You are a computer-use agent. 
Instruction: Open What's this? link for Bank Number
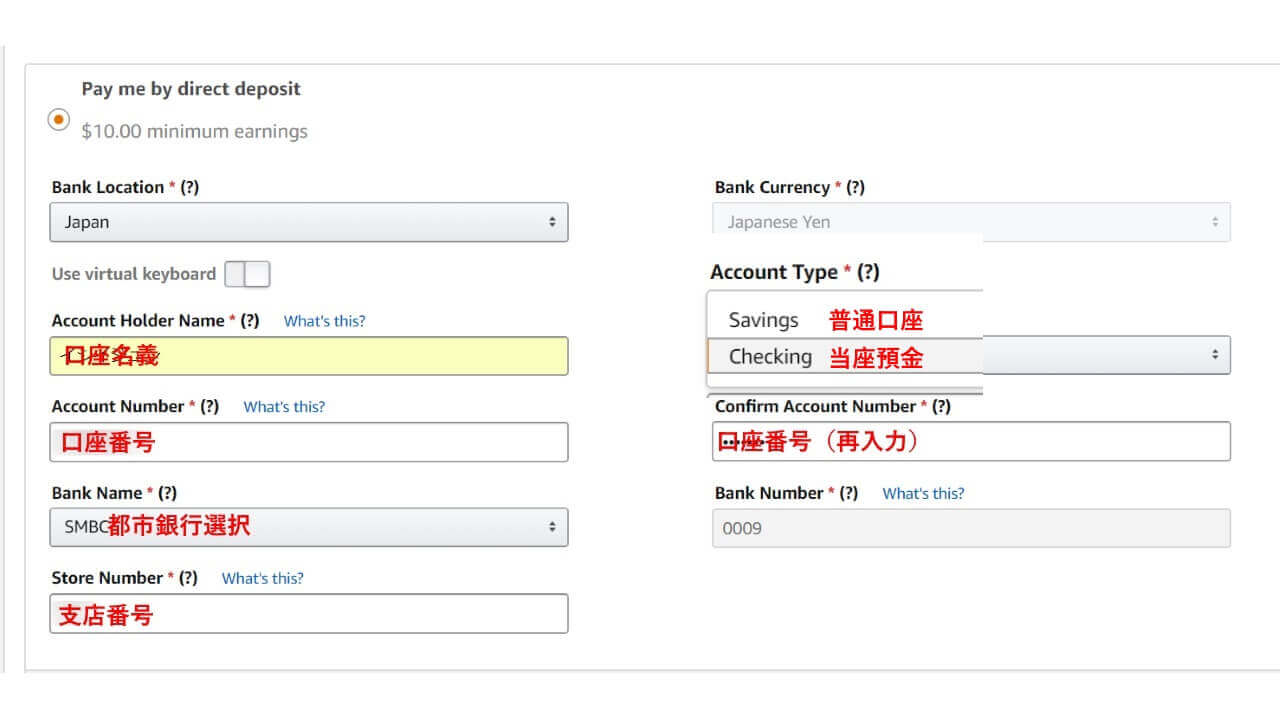(x=923, y=493)
